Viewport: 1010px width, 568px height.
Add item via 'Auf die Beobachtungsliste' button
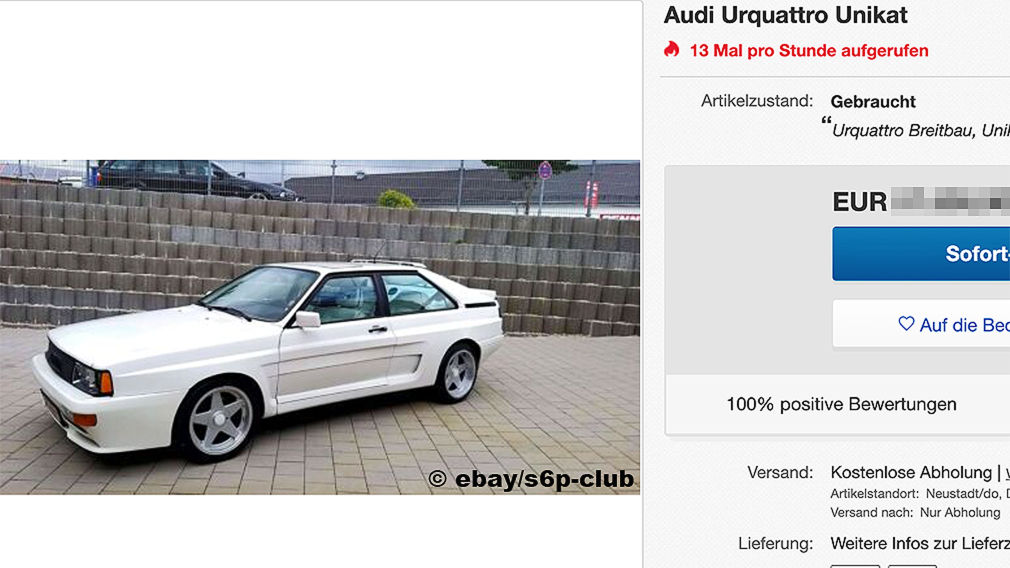click(x=921, y=324)
